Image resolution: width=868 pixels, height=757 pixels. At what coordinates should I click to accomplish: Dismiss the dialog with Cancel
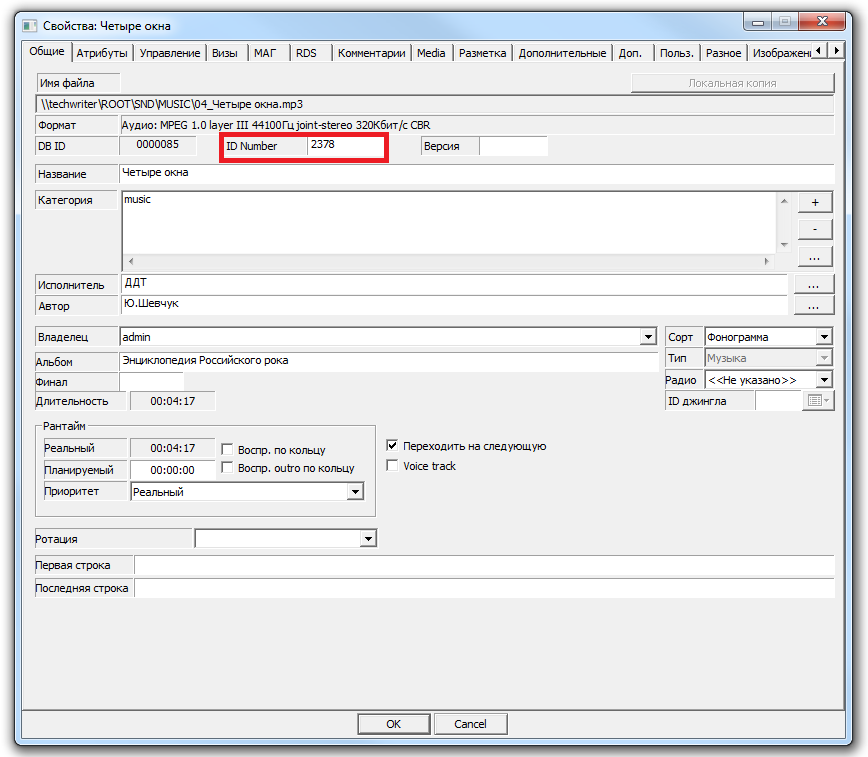(x=471, y=724)
